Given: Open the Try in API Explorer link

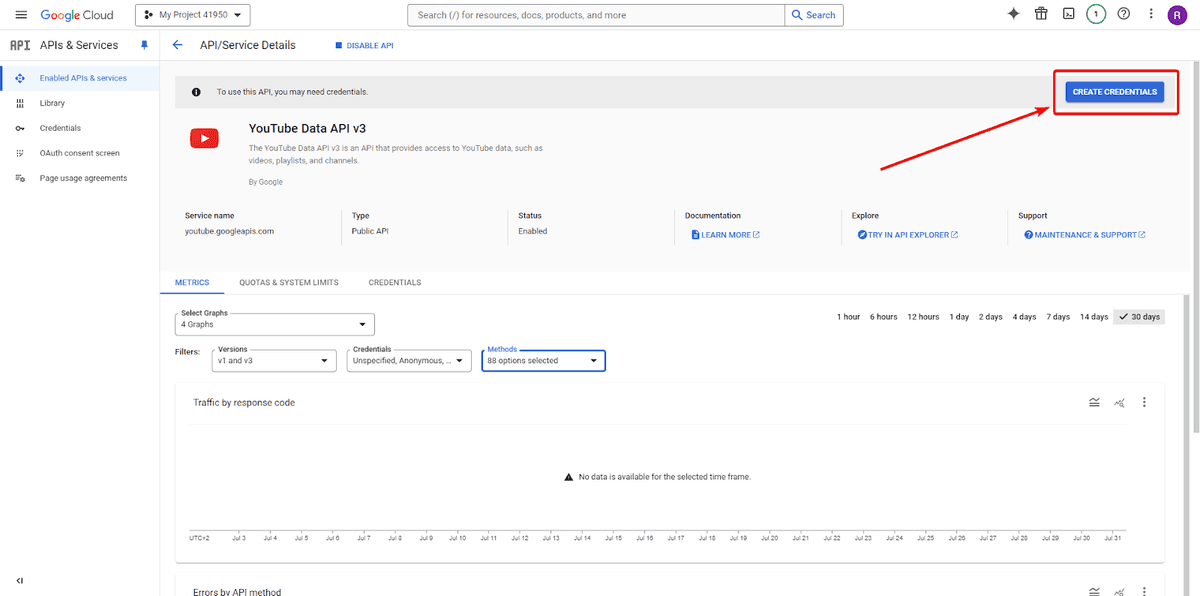Looking at the screenshot, I should pyautogui.click(x=907, y=235).
